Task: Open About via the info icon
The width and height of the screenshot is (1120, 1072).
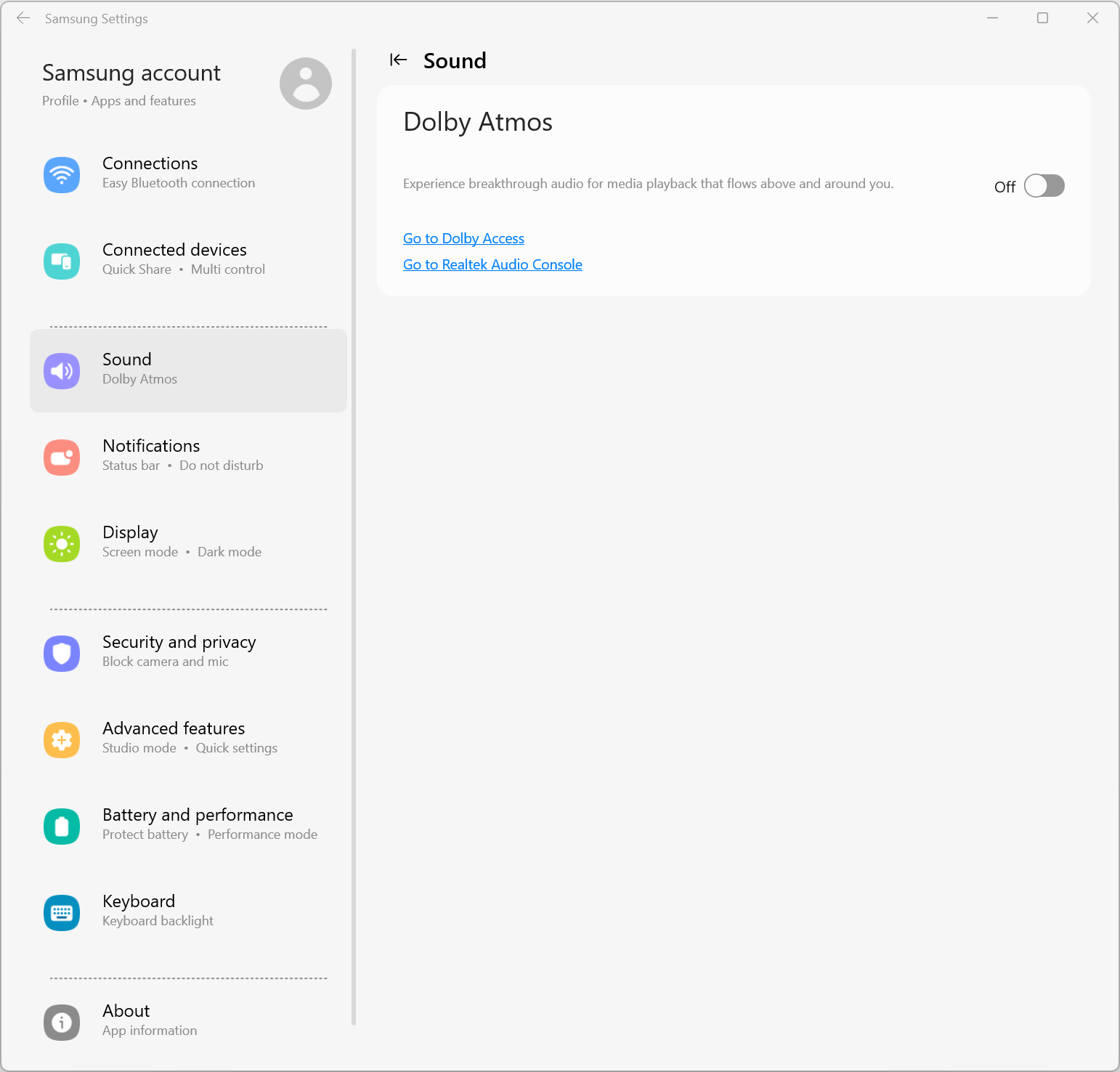Action: click(x=62, y=1023)
